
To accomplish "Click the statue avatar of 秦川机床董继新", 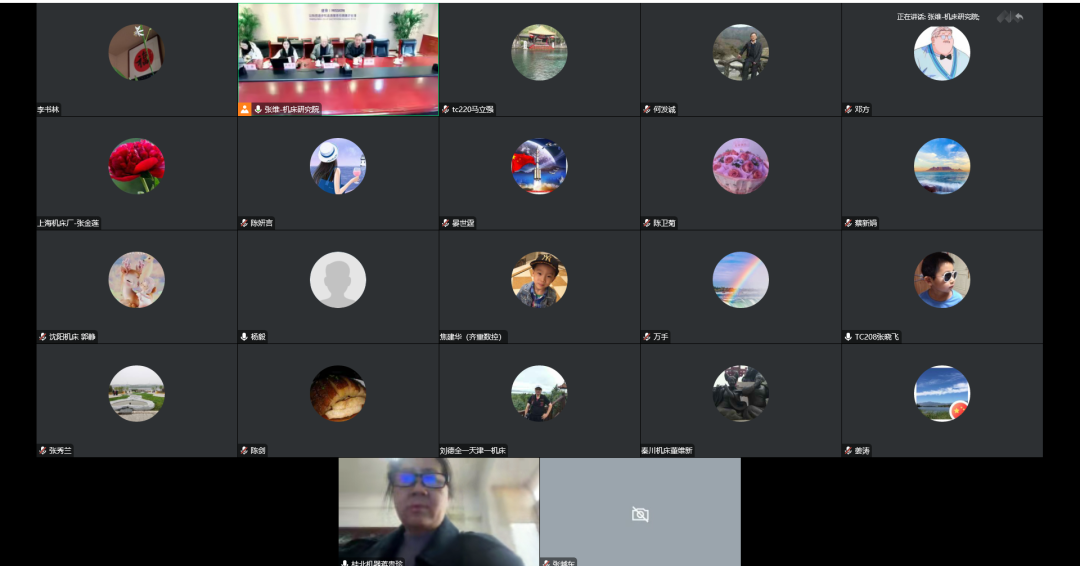I will 740,393.
